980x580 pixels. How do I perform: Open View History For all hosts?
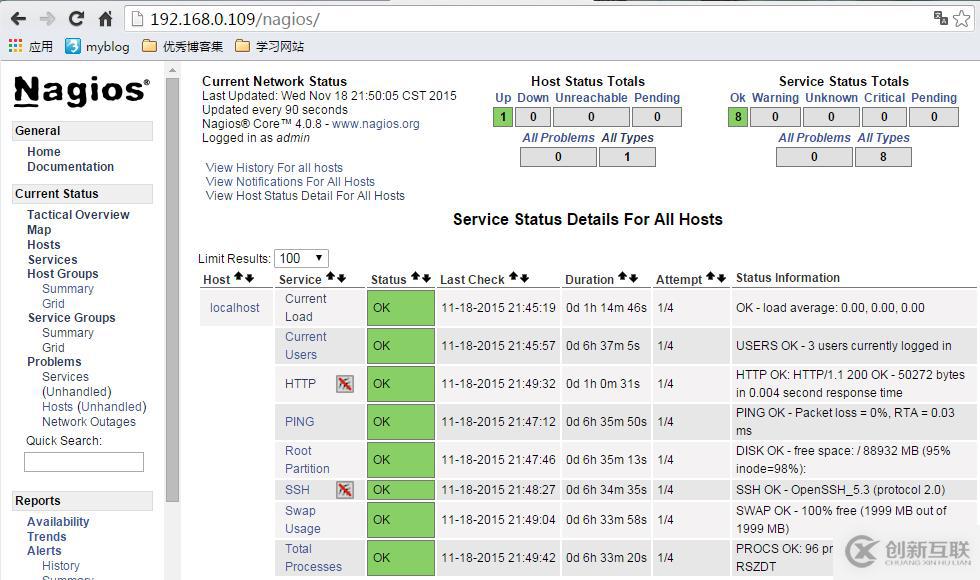pyautogui.click(x=274, y=168)
